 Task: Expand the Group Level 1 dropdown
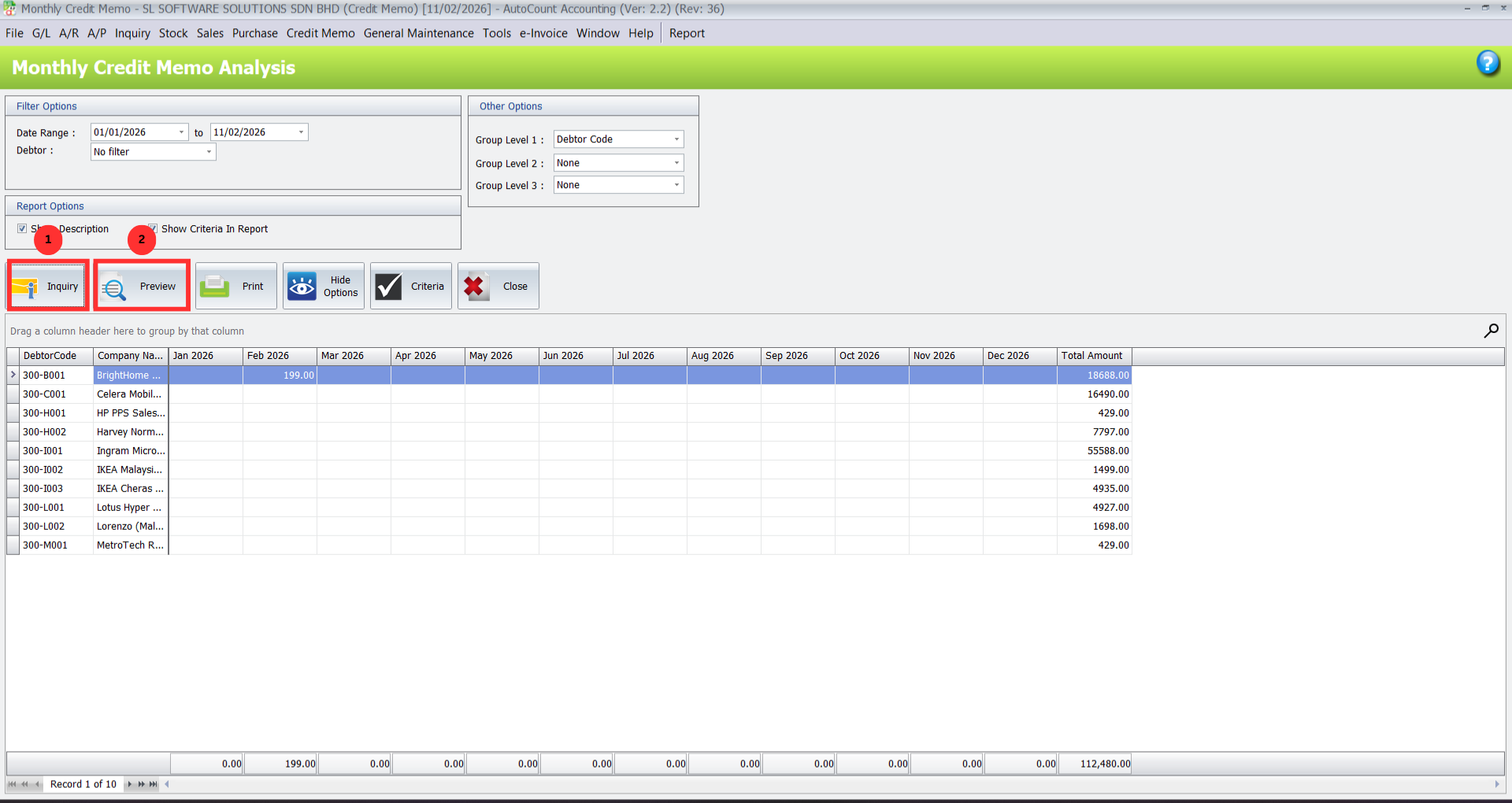coord(676,139)
